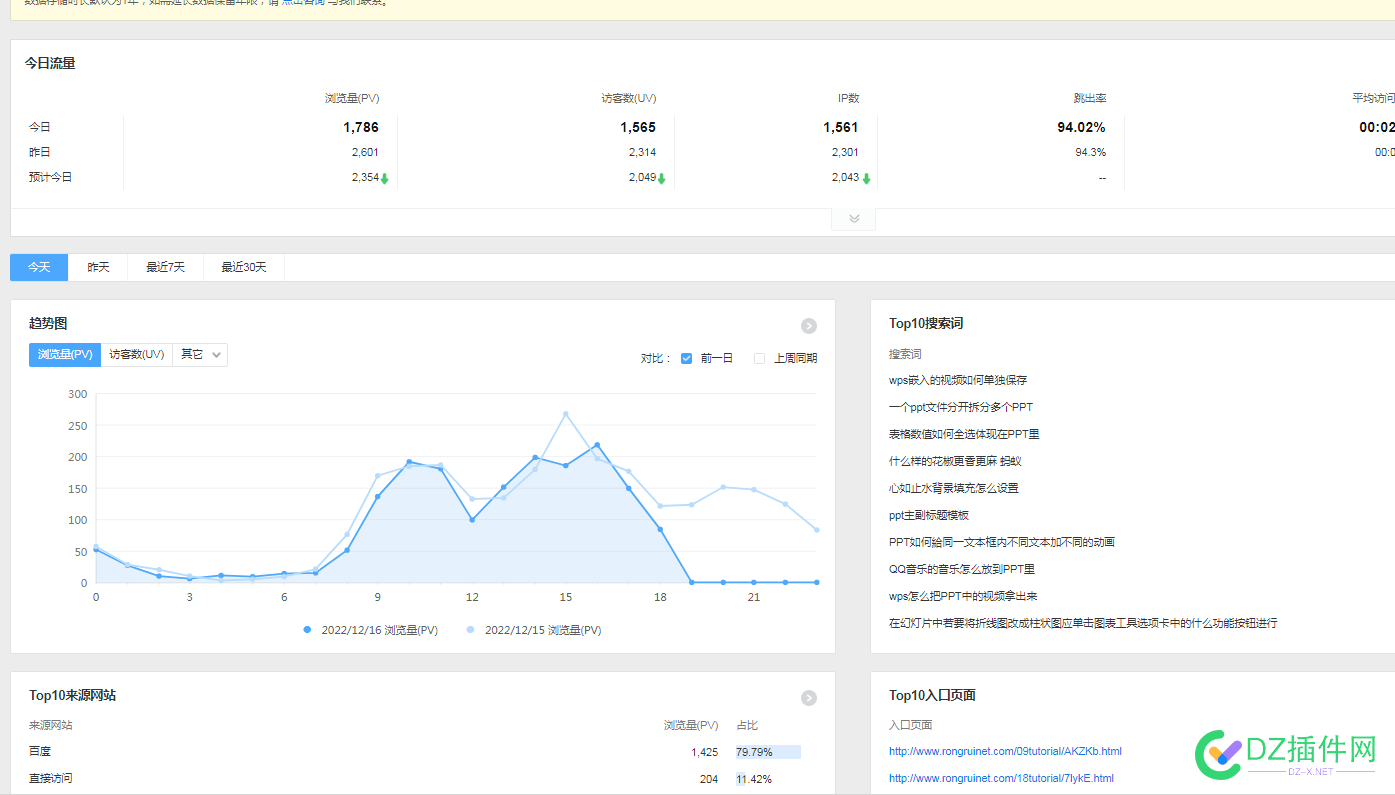This screenshot has height=795, width=1395.
Task: Click 79.79% share bar for 百度
Action: [x=768, y=751]
